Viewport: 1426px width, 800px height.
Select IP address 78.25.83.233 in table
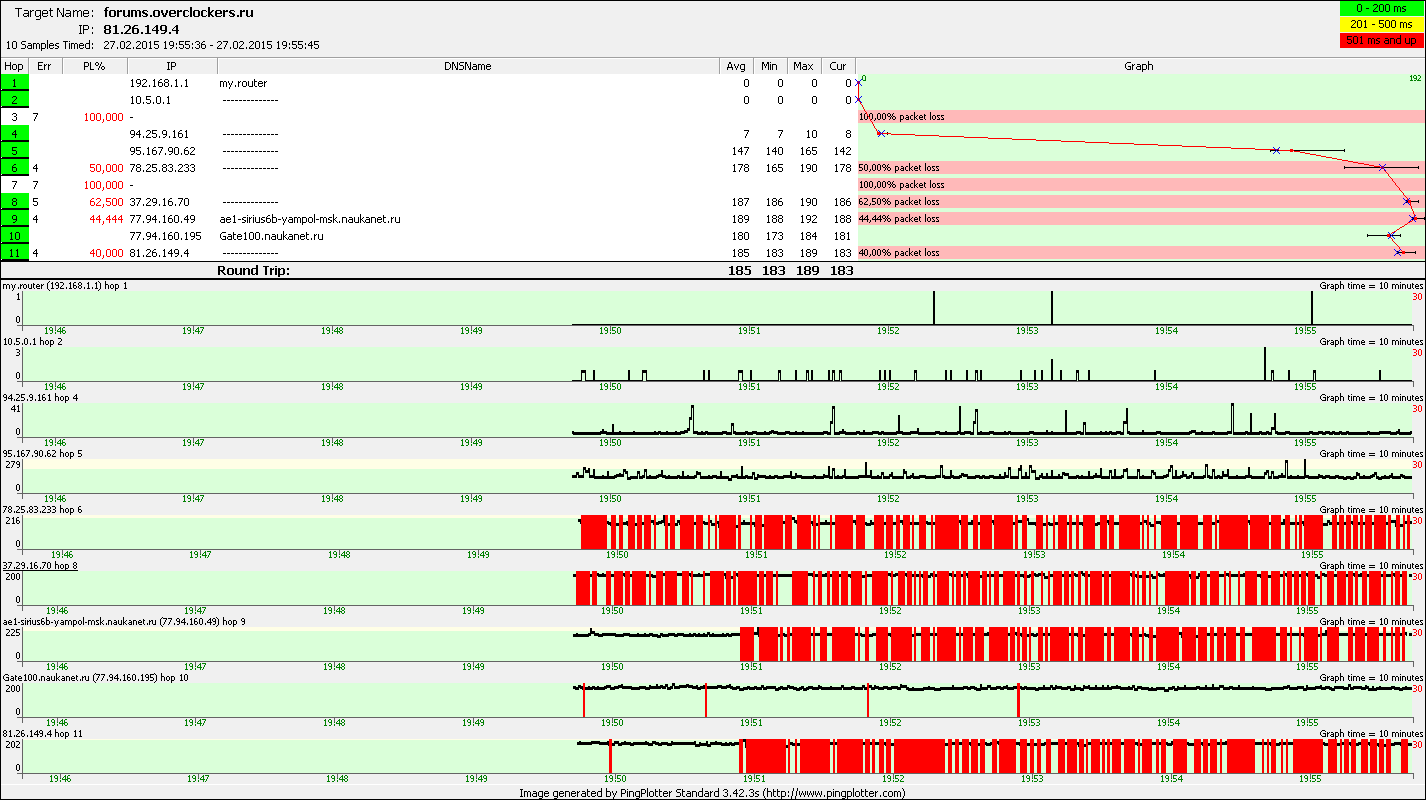(163, 168)
